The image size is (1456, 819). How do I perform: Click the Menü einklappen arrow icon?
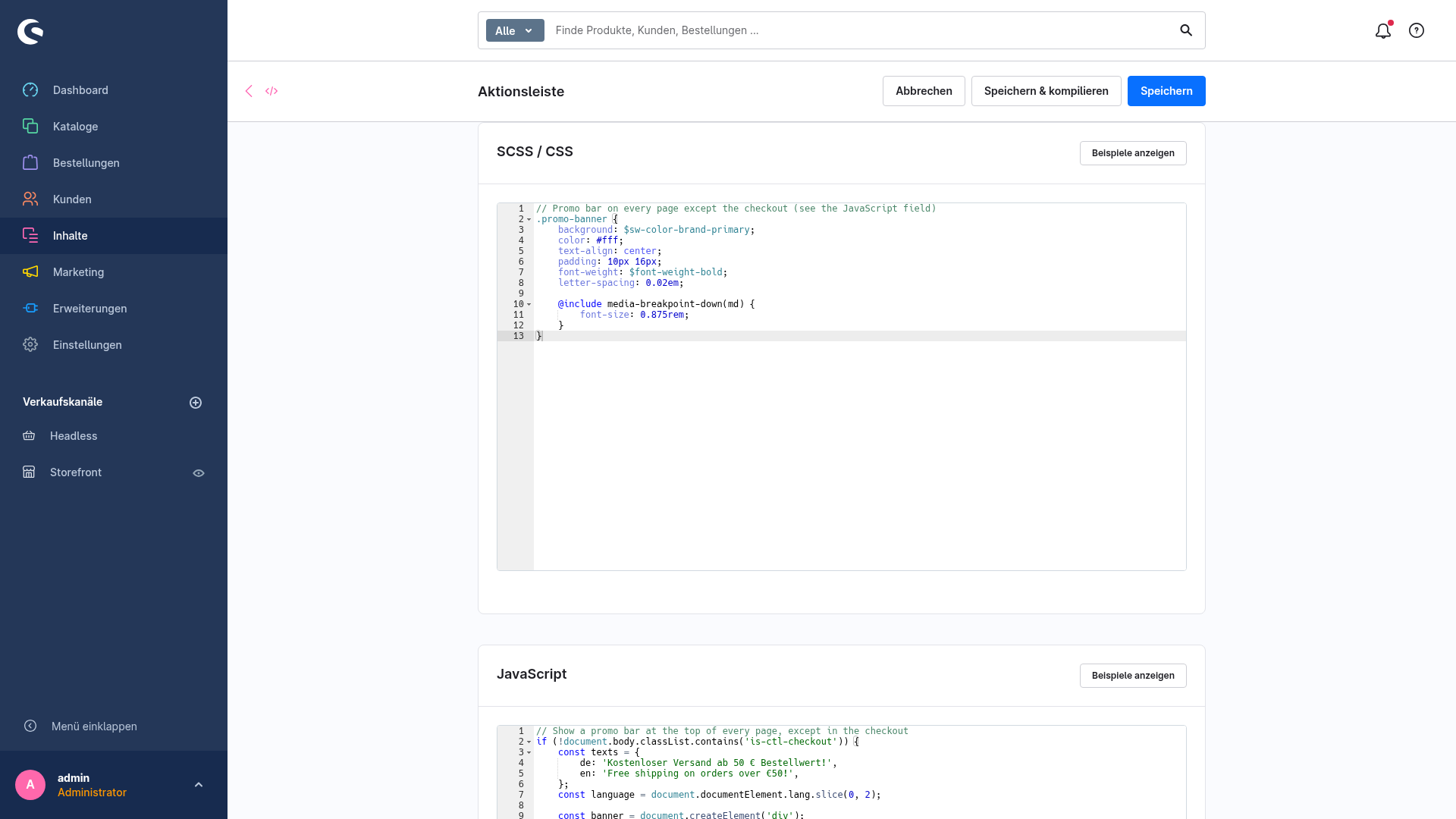click(30, 726)
